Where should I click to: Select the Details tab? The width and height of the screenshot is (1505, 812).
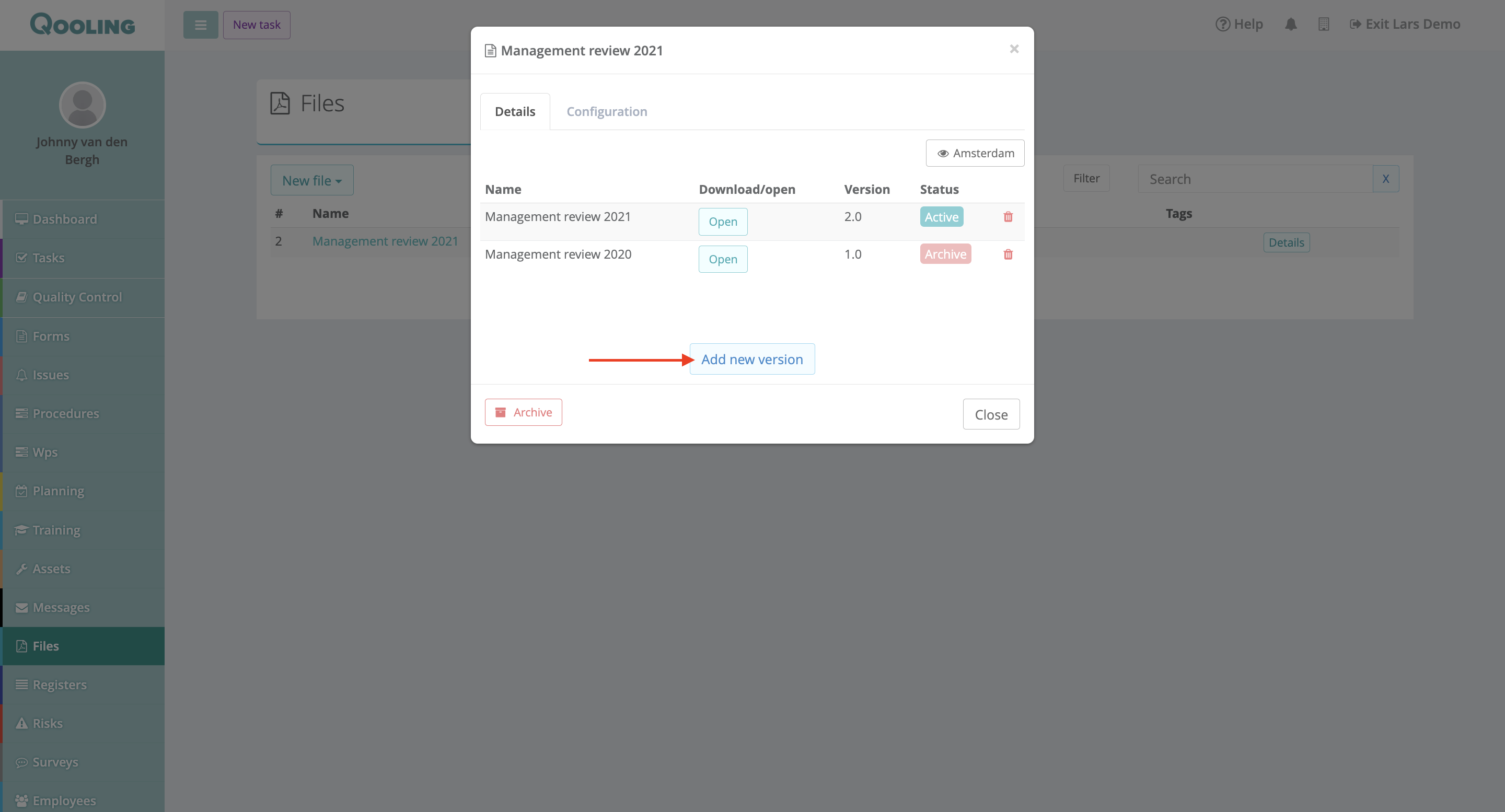[515, 112]
